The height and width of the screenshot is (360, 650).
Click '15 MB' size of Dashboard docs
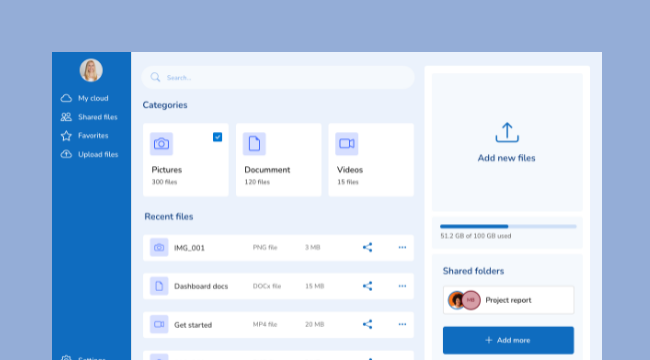pos(315,286)
